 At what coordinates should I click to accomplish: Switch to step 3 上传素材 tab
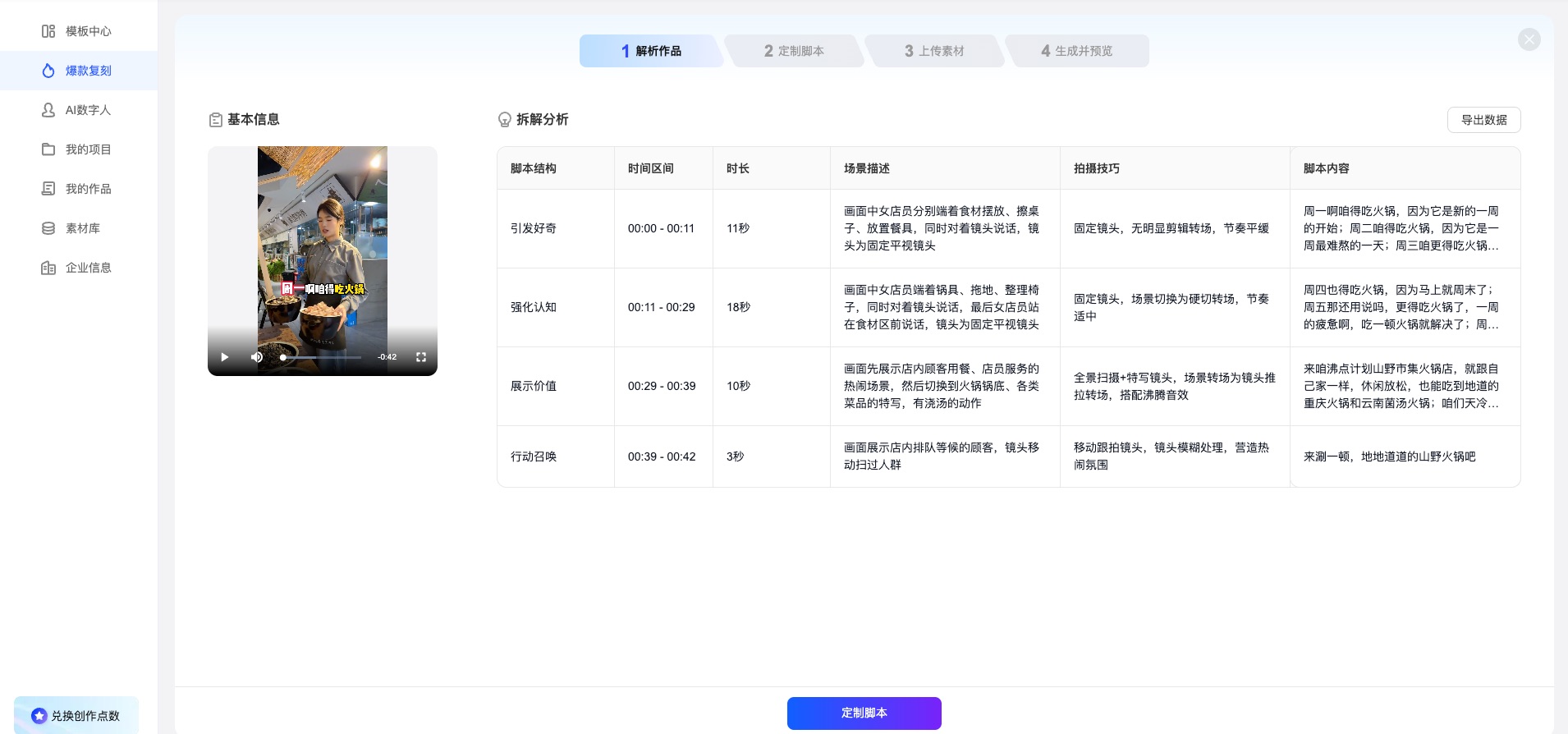933,51
